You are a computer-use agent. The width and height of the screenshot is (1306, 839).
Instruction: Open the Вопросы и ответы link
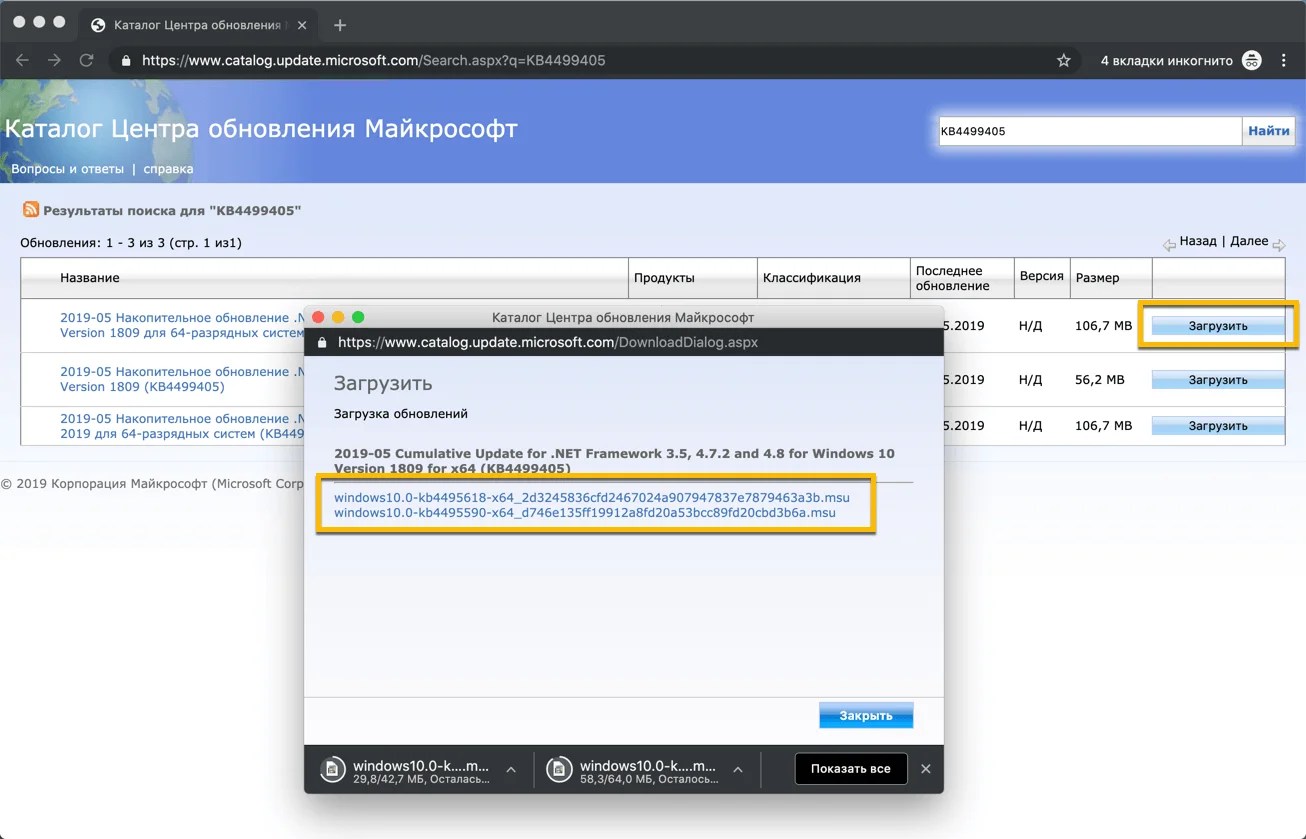point(68,169)
